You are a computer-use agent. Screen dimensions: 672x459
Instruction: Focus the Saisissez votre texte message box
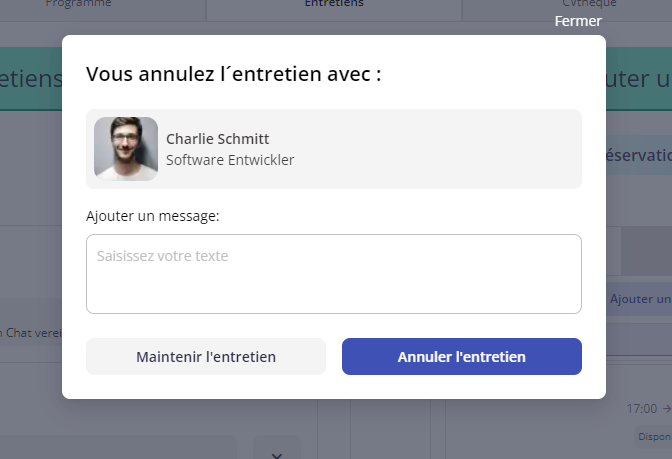tap(333, 274)
